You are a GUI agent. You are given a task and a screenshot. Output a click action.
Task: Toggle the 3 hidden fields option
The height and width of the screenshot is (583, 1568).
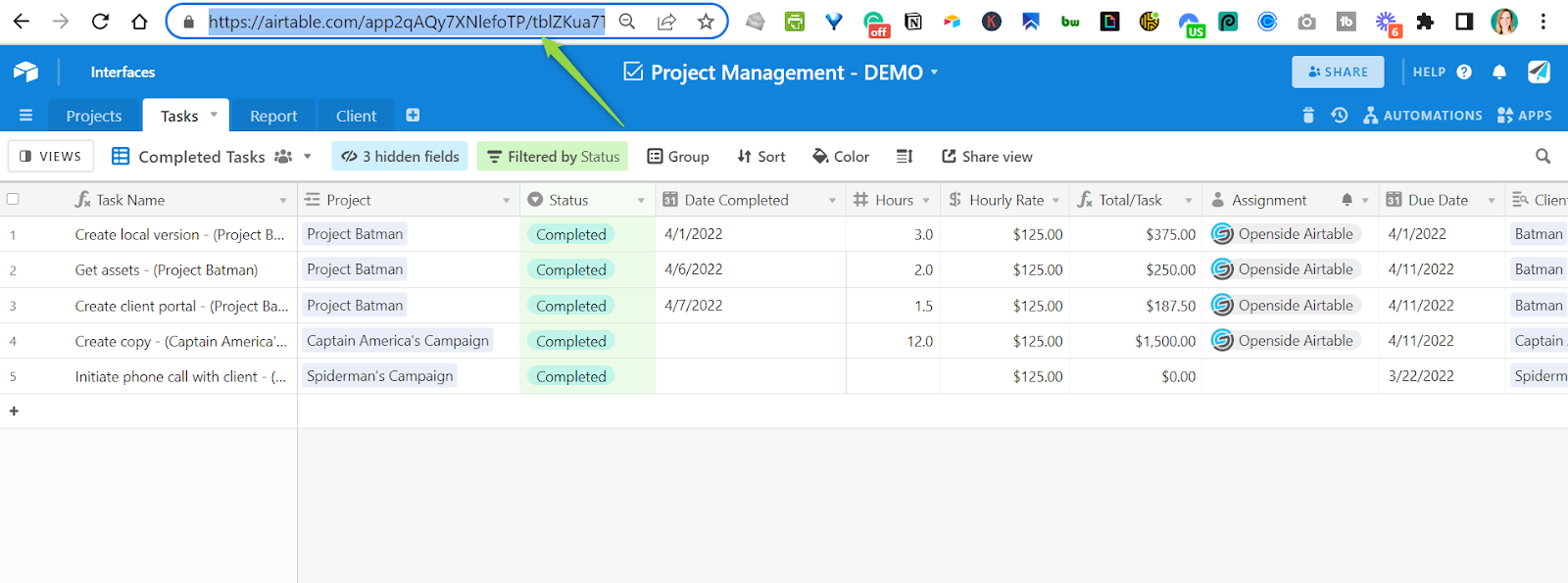point(401,157)
